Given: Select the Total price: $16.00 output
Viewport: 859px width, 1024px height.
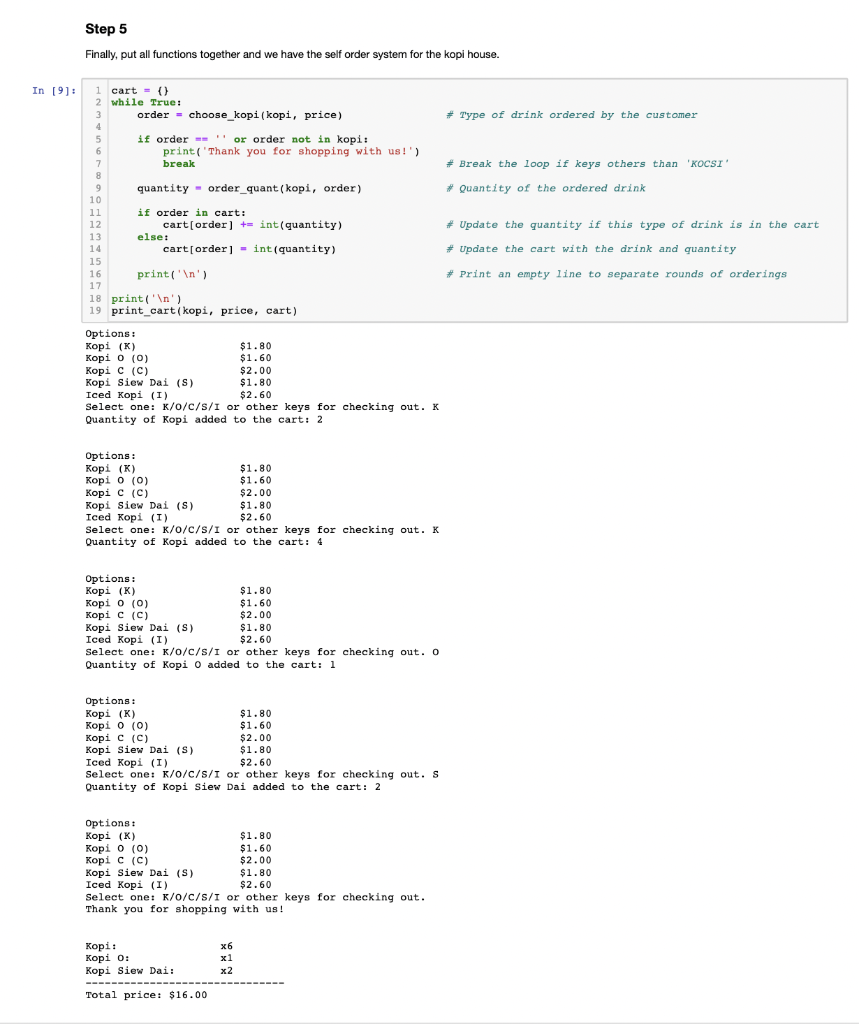Looking at the screenshot, I should (x=146, y=994).
